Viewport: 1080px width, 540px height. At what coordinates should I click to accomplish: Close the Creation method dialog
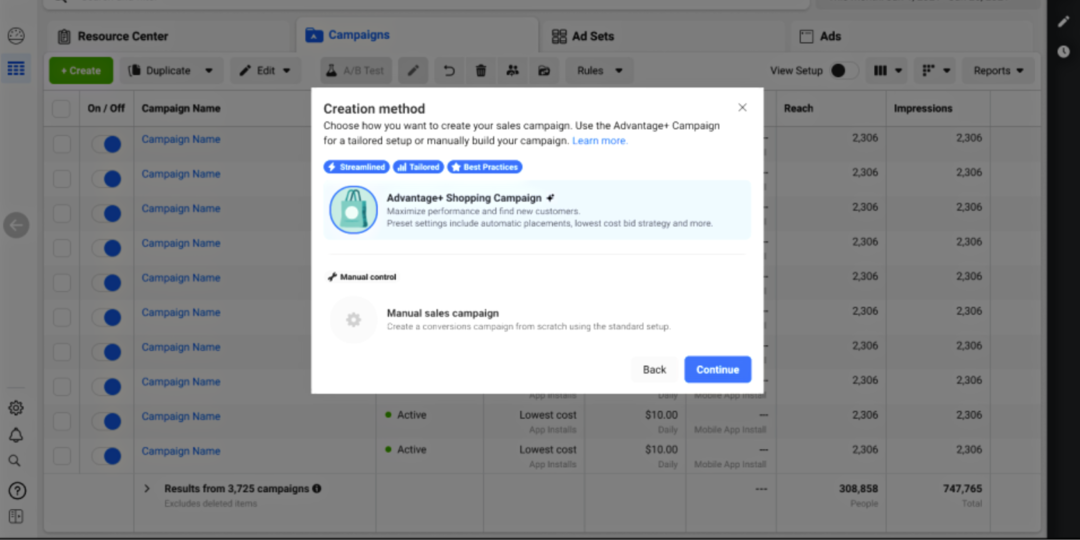tap(742, 107)
